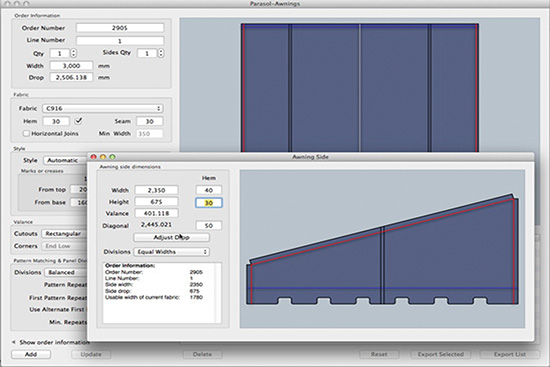Open the Fabric C916 dropdown
Screen dimensions: 550x367
(103, 108)
